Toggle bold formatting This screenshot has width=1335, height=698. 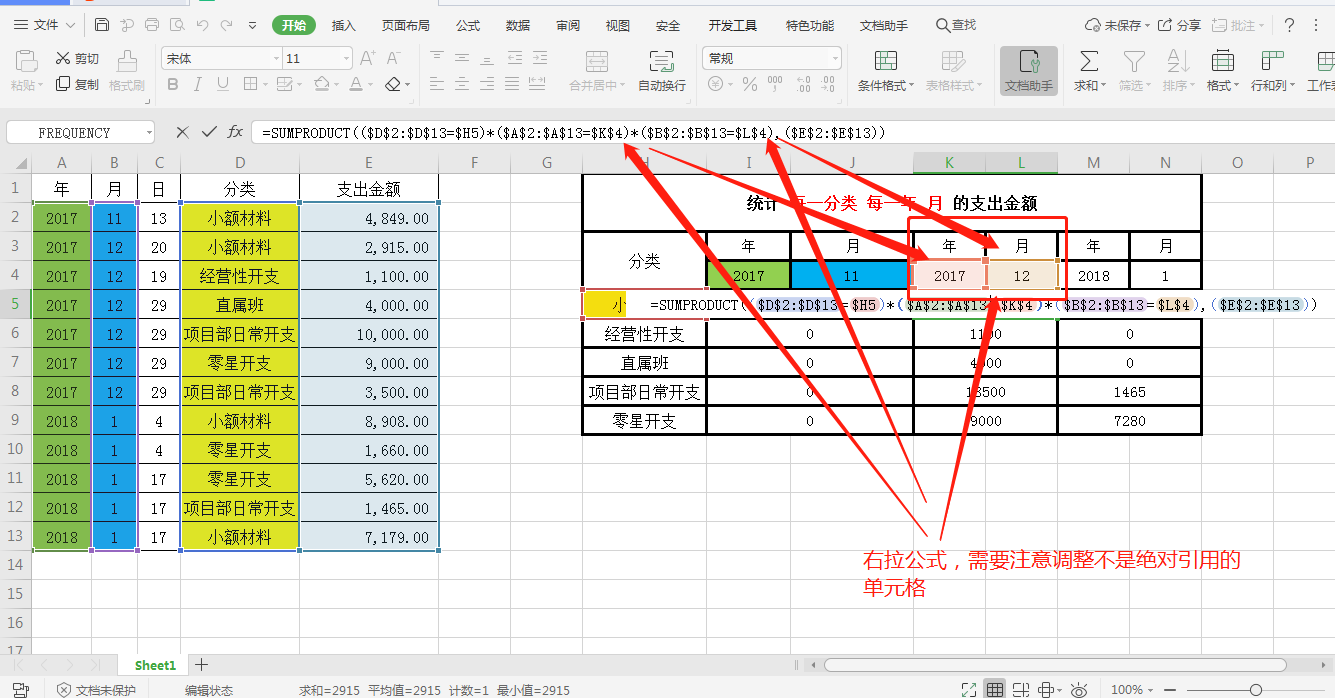(173, 85)
